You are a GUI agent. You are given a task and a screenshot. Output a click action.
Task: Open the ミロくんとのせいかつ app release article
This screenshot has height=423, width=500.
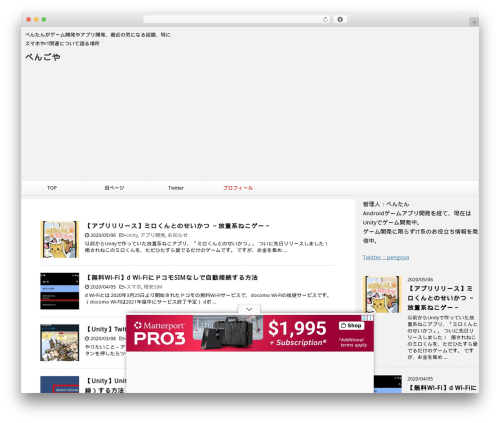point(177,226)
